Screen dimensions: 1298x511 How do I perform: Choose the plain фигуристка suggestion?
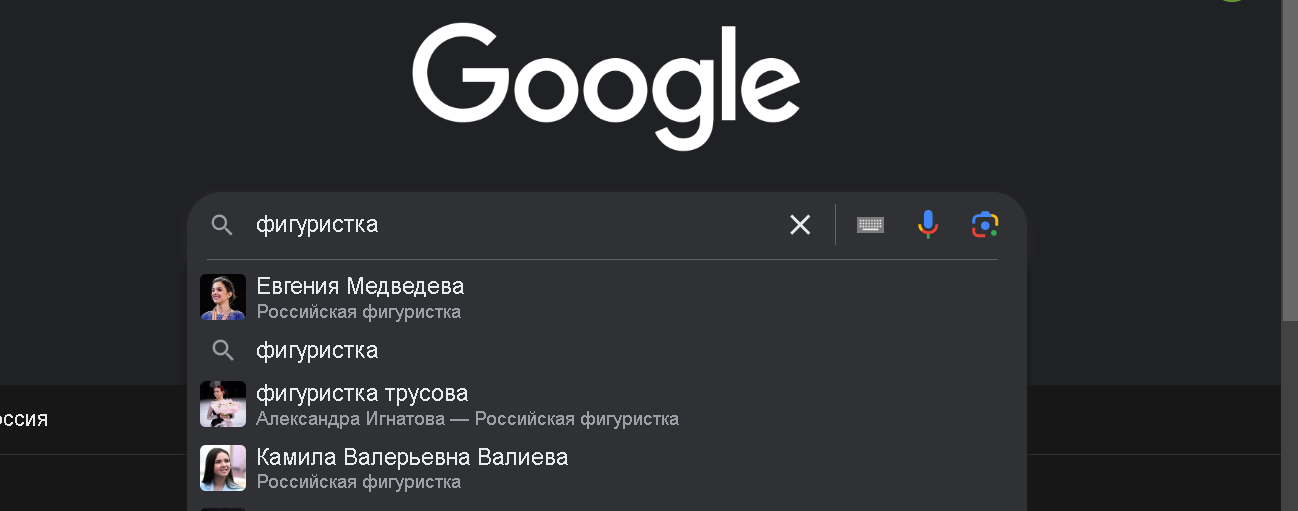317,350
